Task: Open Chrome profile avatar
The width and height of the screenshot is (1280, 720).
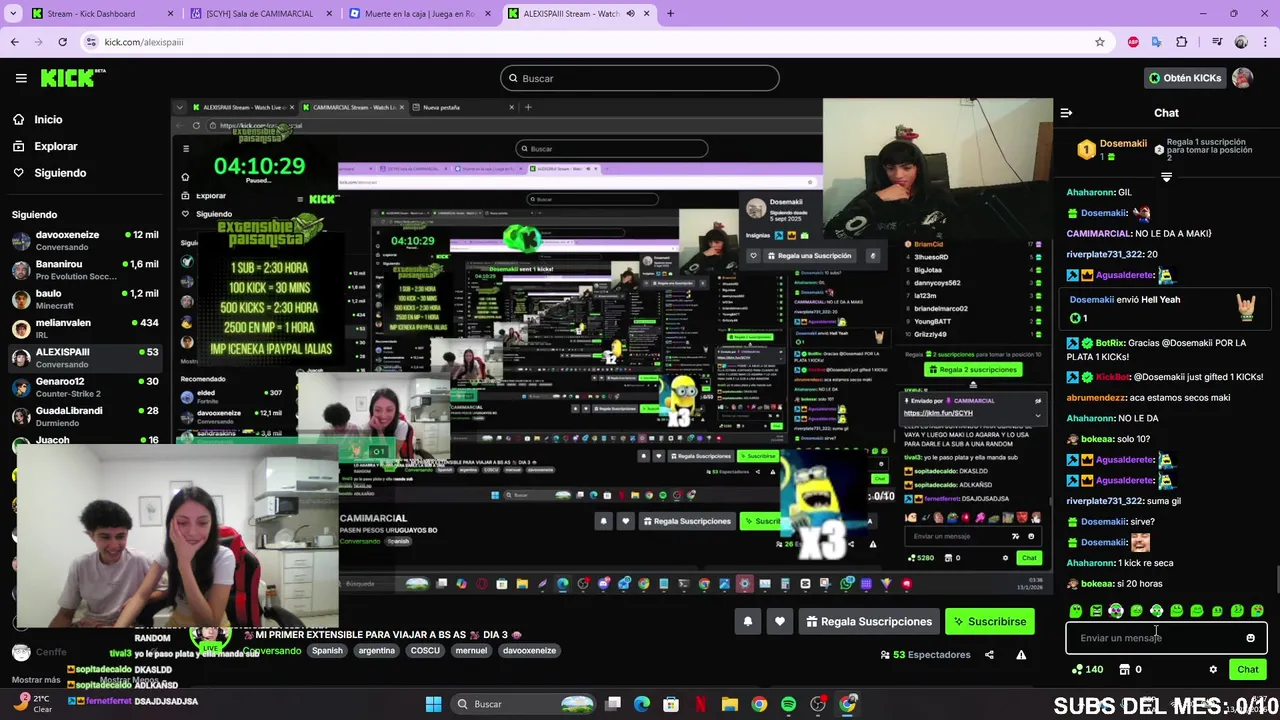Action: coord(1241,42)
